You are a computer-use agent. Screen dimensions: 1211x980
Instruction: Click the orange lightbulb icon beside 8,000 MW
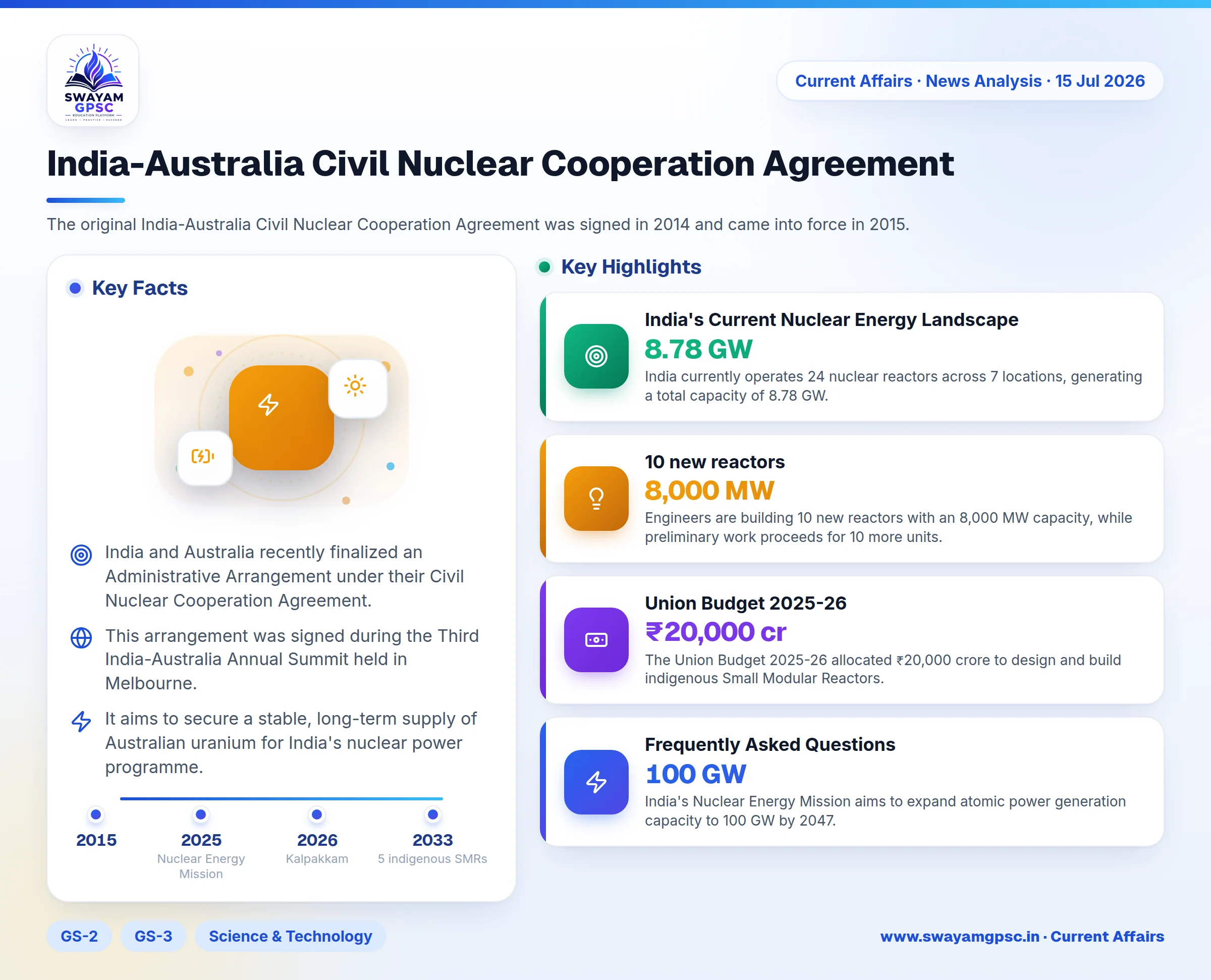click(596, 498)
